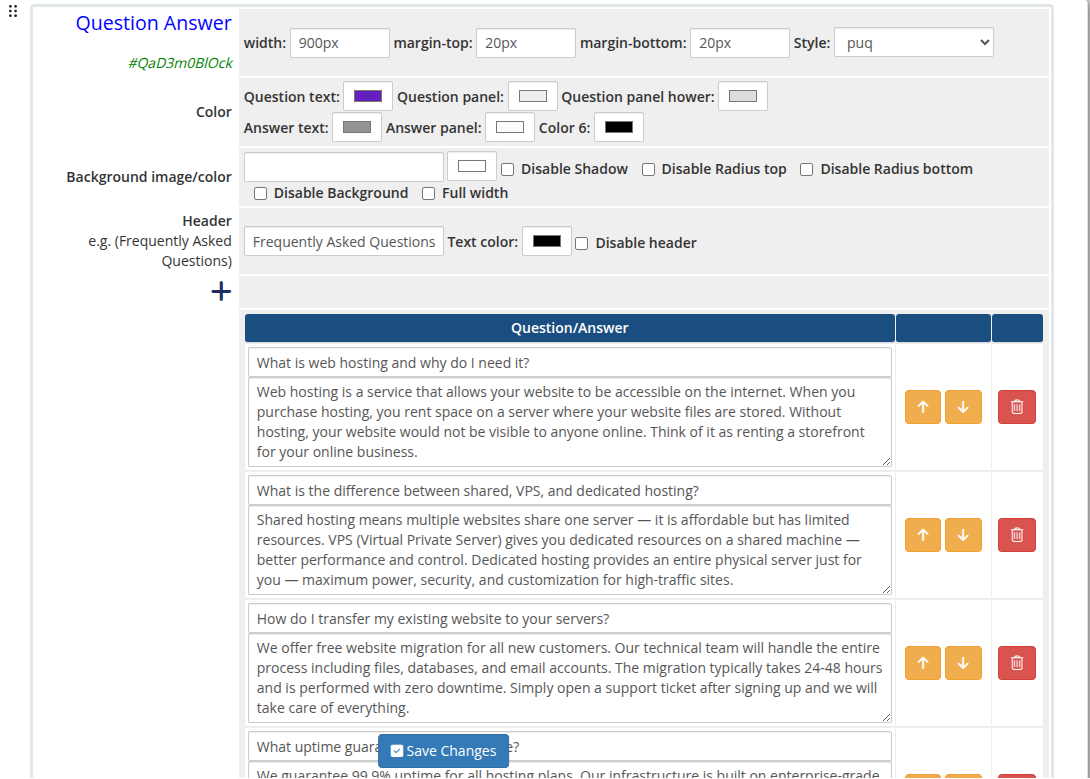Open Question panel hower color swatch
This screenshot has width=1090, height=779.
point(742,96)
